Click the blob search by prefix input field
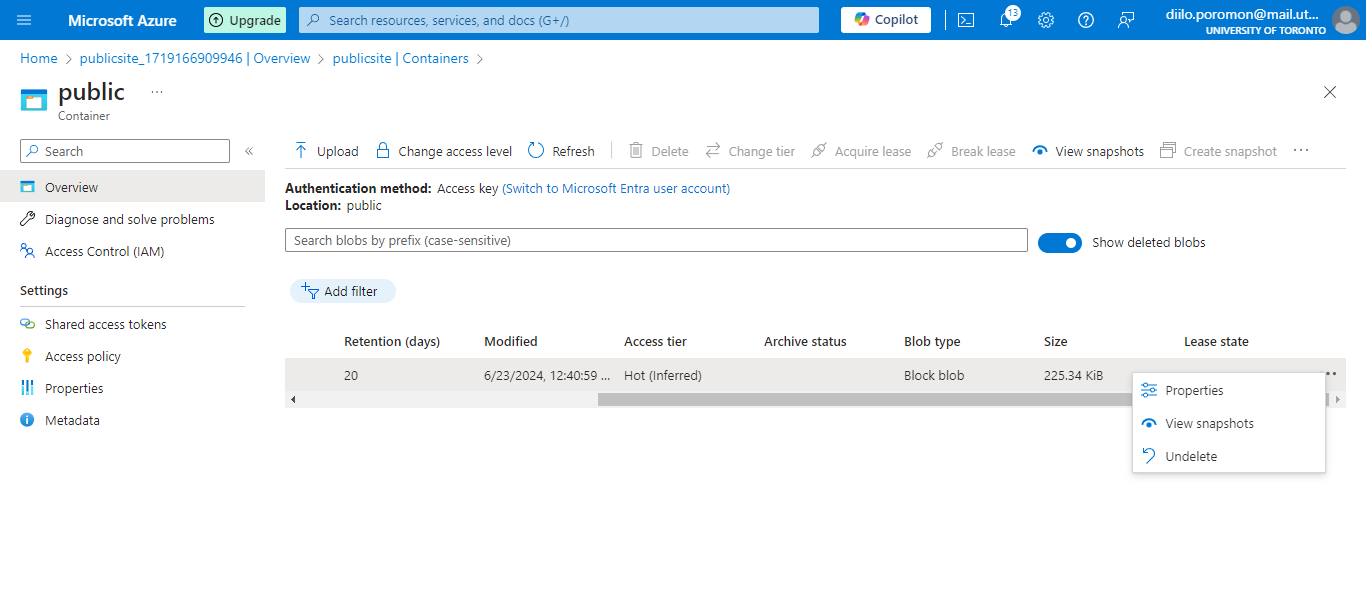1366x607 pixels. click(655, 240)
